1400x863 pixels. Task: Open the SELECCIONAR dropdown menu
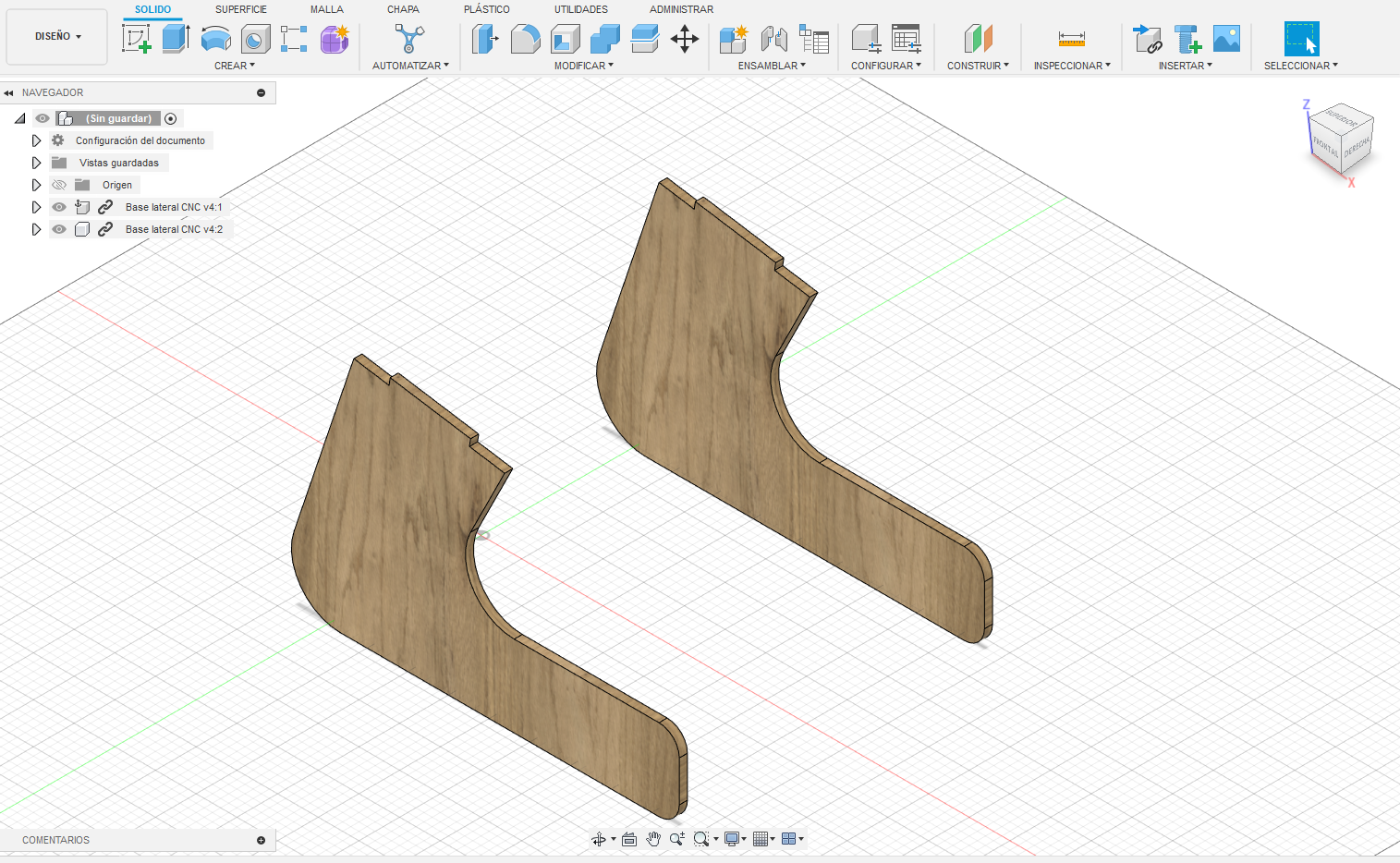[x=1301, y=66]
